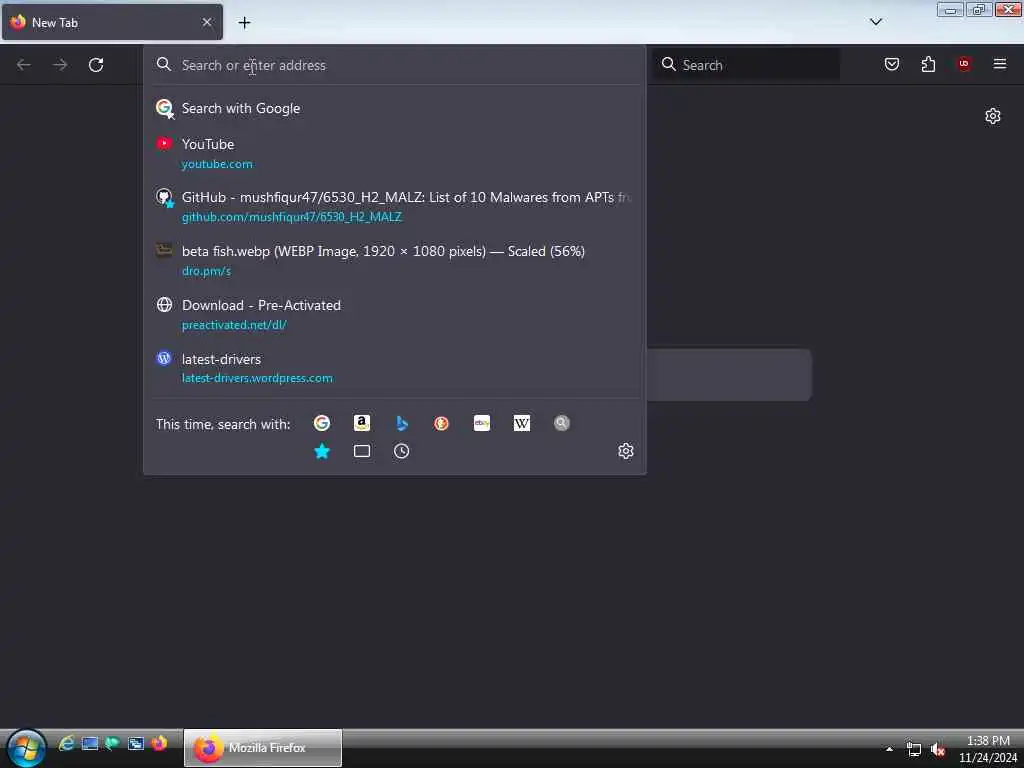Search this time with Google icon

tap(322, 423)
